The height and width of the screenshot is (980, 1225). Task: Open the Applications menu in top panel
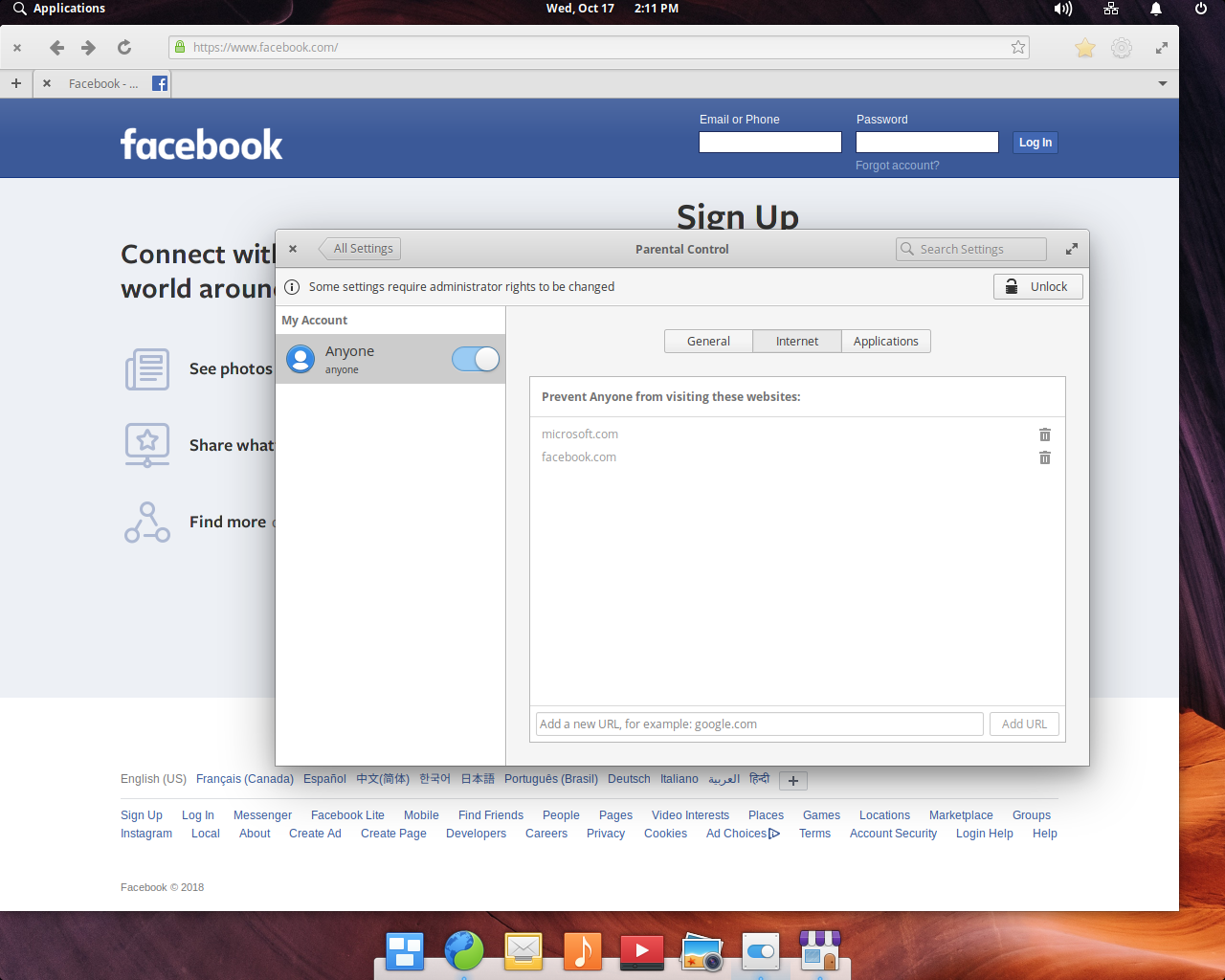pyautogui.click(x=59, y=9)
